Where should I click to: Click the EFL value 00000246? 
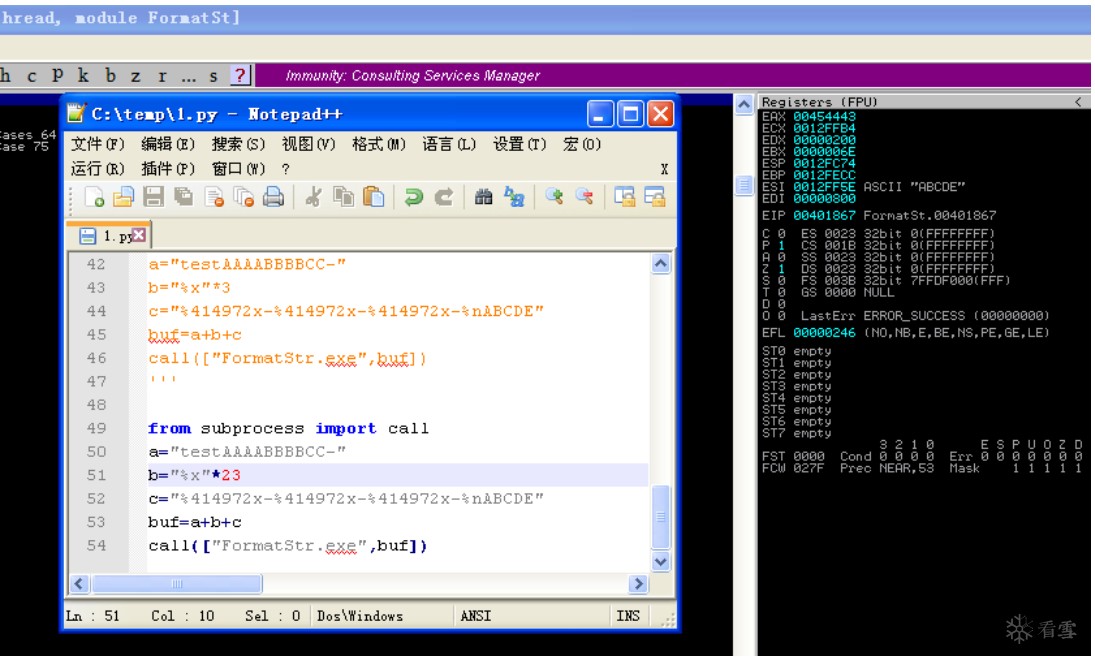[824, 333]
